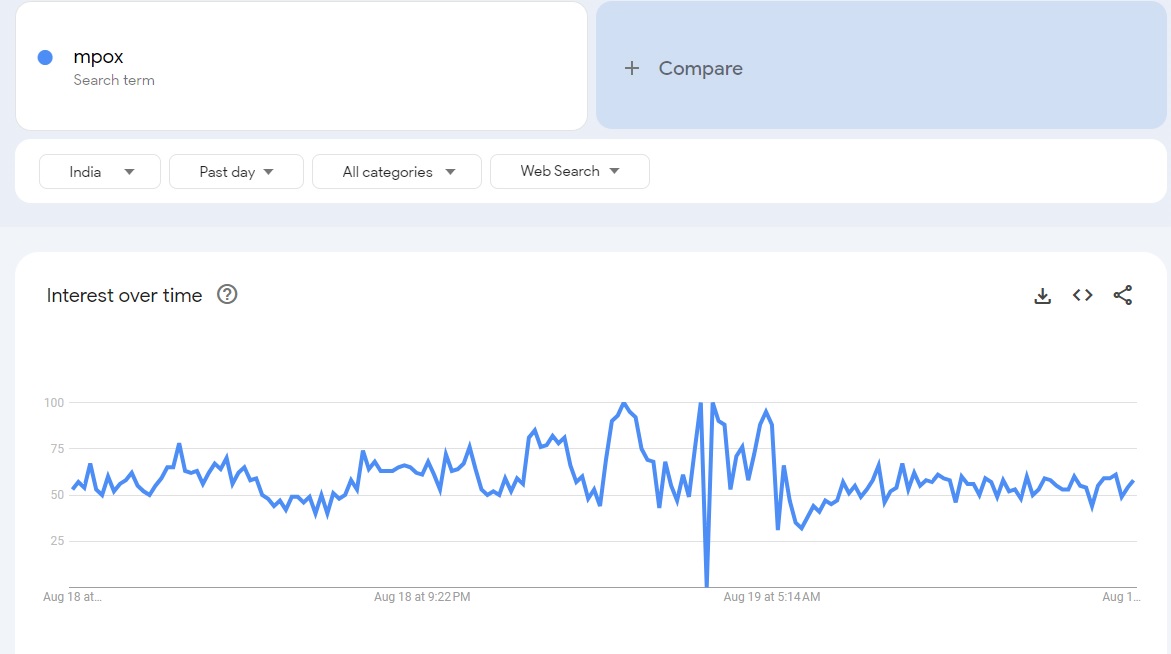The width and height of the screenshot is (1171, 654).
Task: Click the 75 value axis label
Action: tap(56, 449)
